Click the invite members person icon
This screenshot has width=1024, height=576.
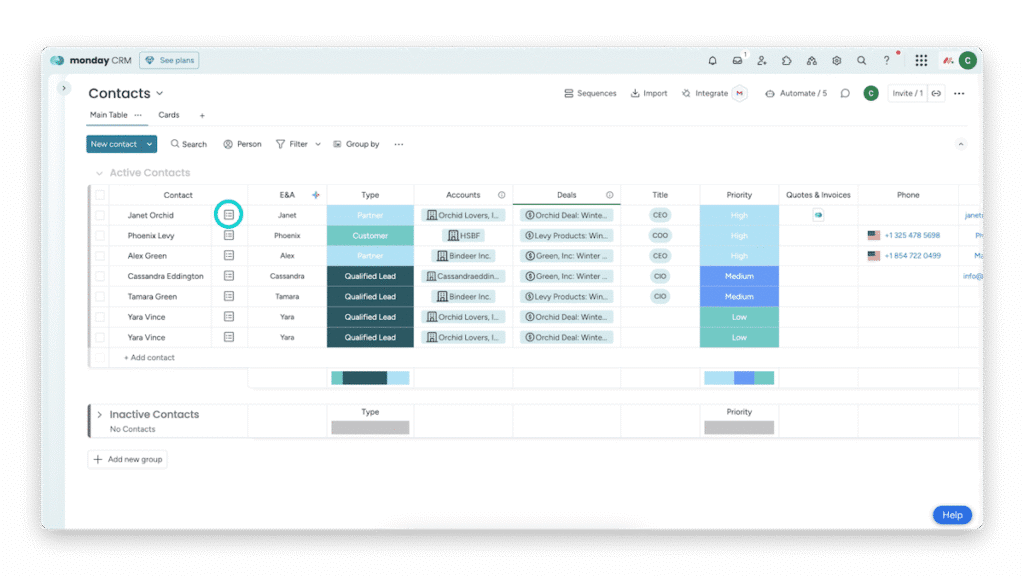(x=762, y=61)
